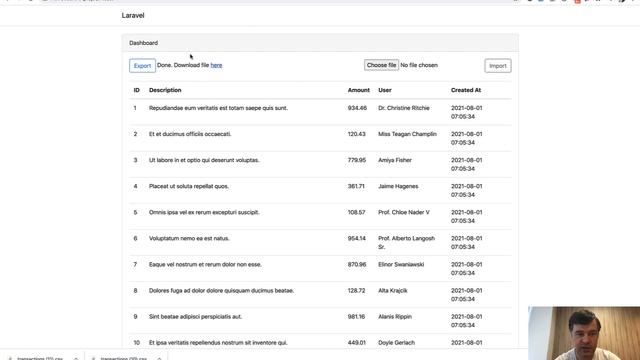This screenshot has height=360, width=640.
Task: Click user Alta Krajcik
Action: 393,291
